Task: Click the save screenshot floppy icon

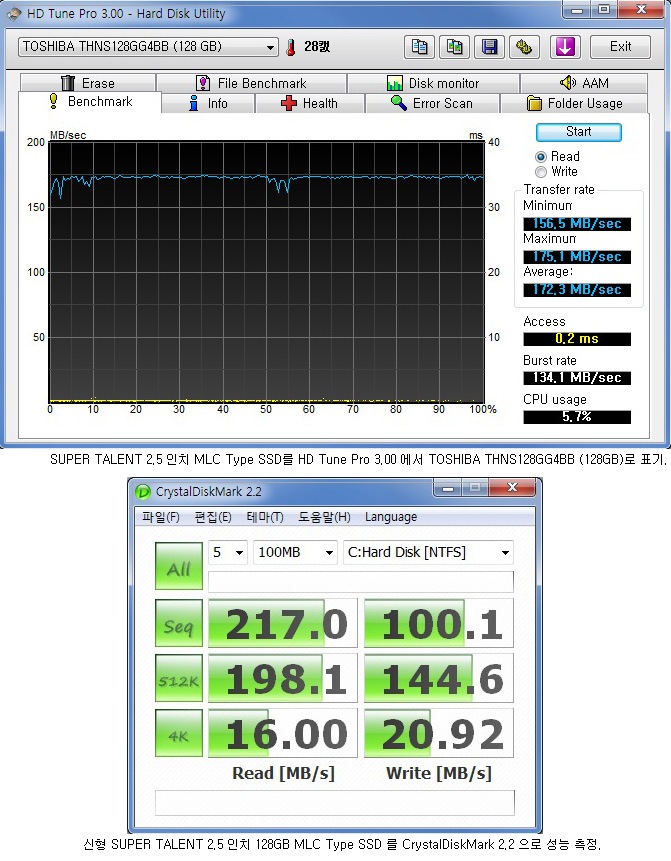Action: (489, 47)
